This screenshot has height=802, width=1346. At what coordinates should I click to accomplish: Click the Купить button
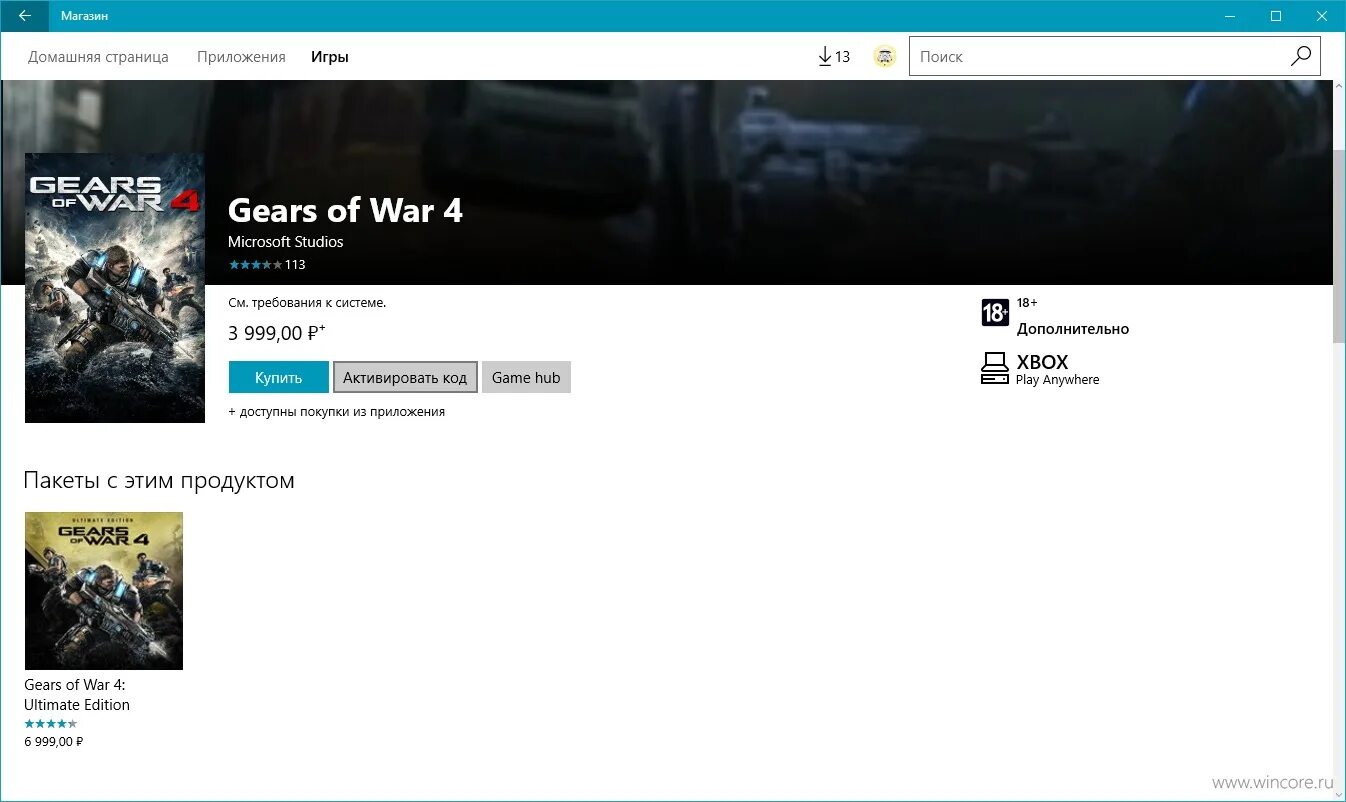(278, 377)
